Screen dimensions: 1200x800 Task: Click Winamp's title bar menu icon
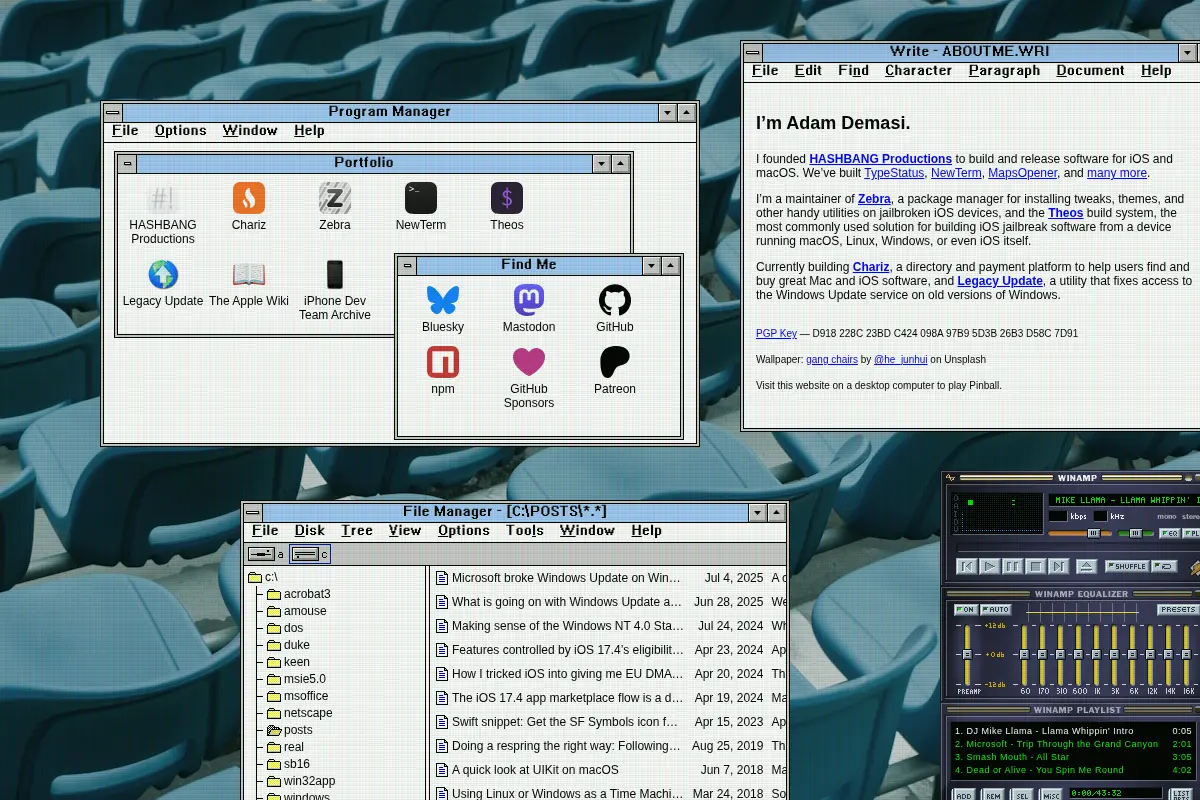point(950,477)
